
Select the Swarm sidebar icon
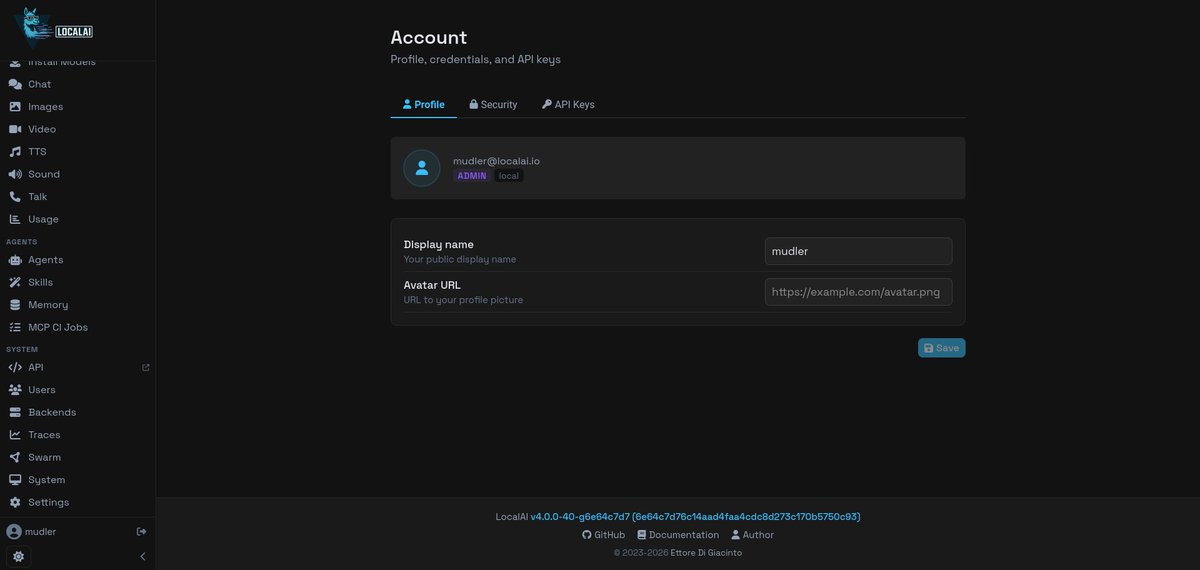tap(15, 457)
